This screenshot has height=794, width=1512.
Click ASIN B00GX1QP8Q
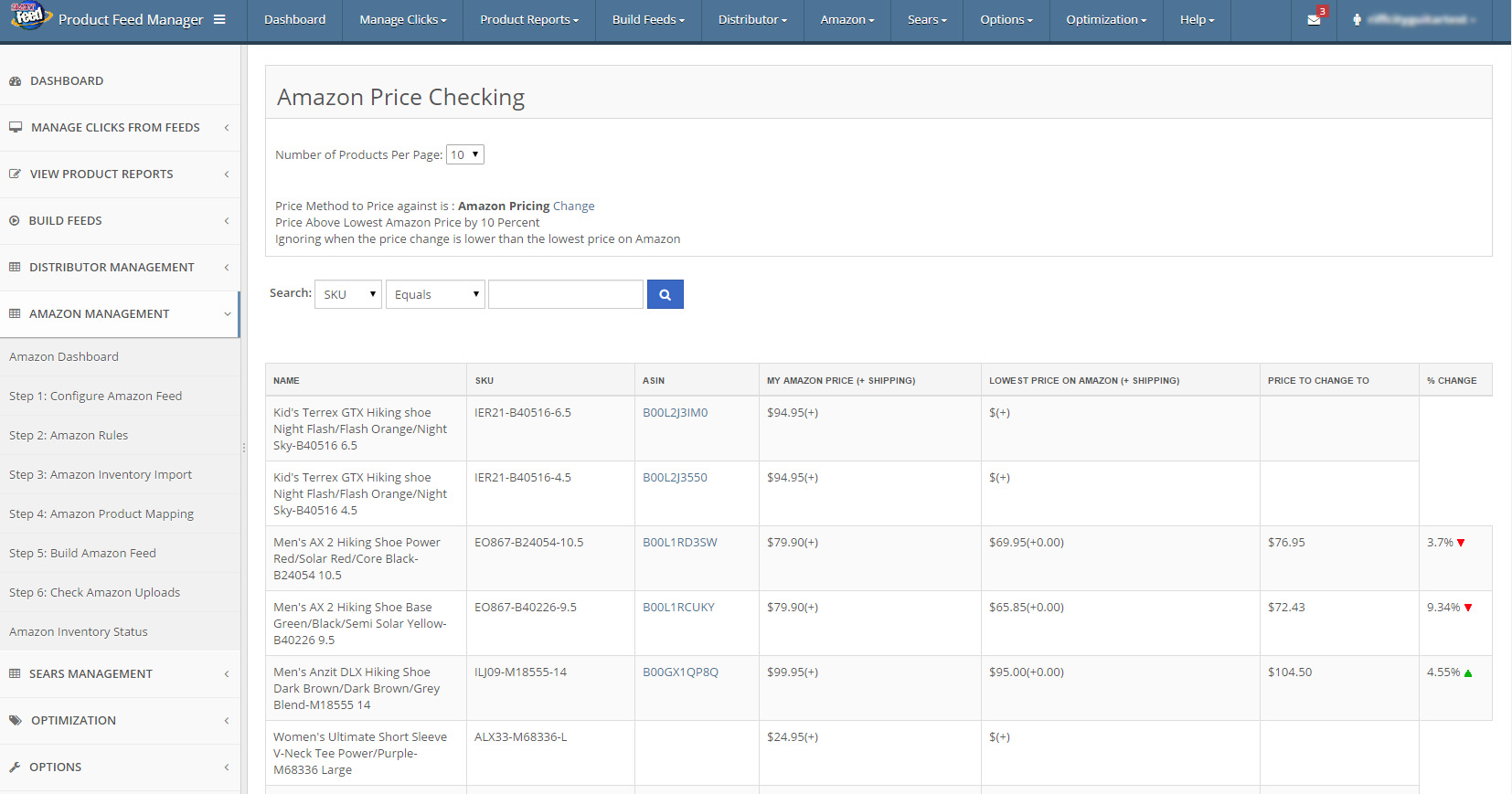(x=680, y=672)
